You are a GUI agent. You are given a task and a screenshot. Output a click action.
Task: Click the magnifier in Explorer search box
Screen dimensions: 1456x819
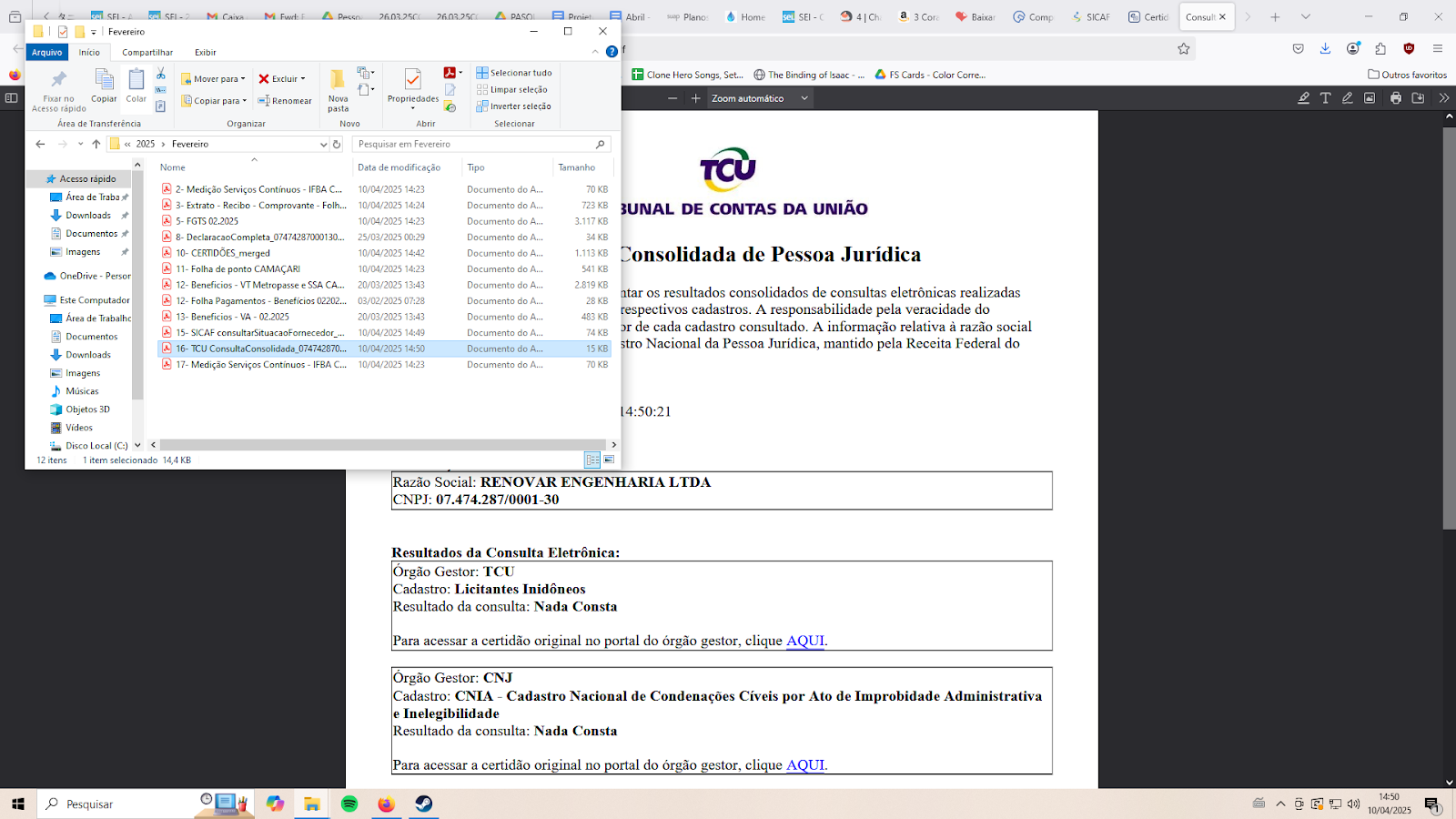tap(600, 144)
